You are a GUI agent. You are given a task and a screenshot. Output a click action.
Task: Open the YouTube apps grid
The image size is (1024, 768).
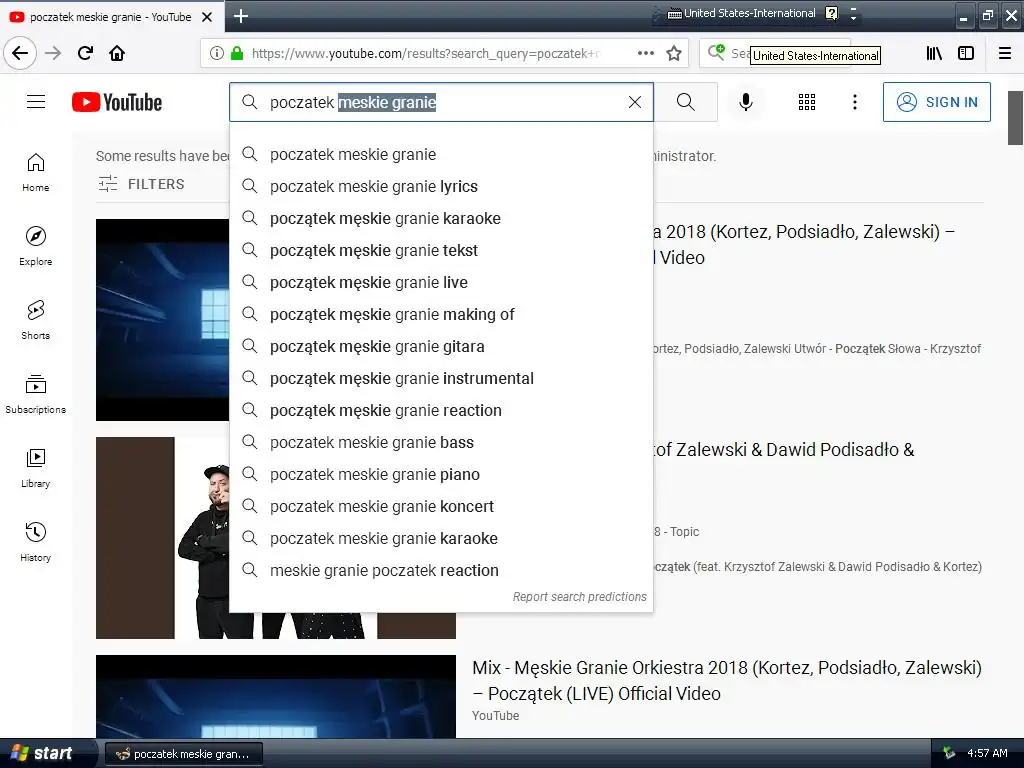[807, 102]
